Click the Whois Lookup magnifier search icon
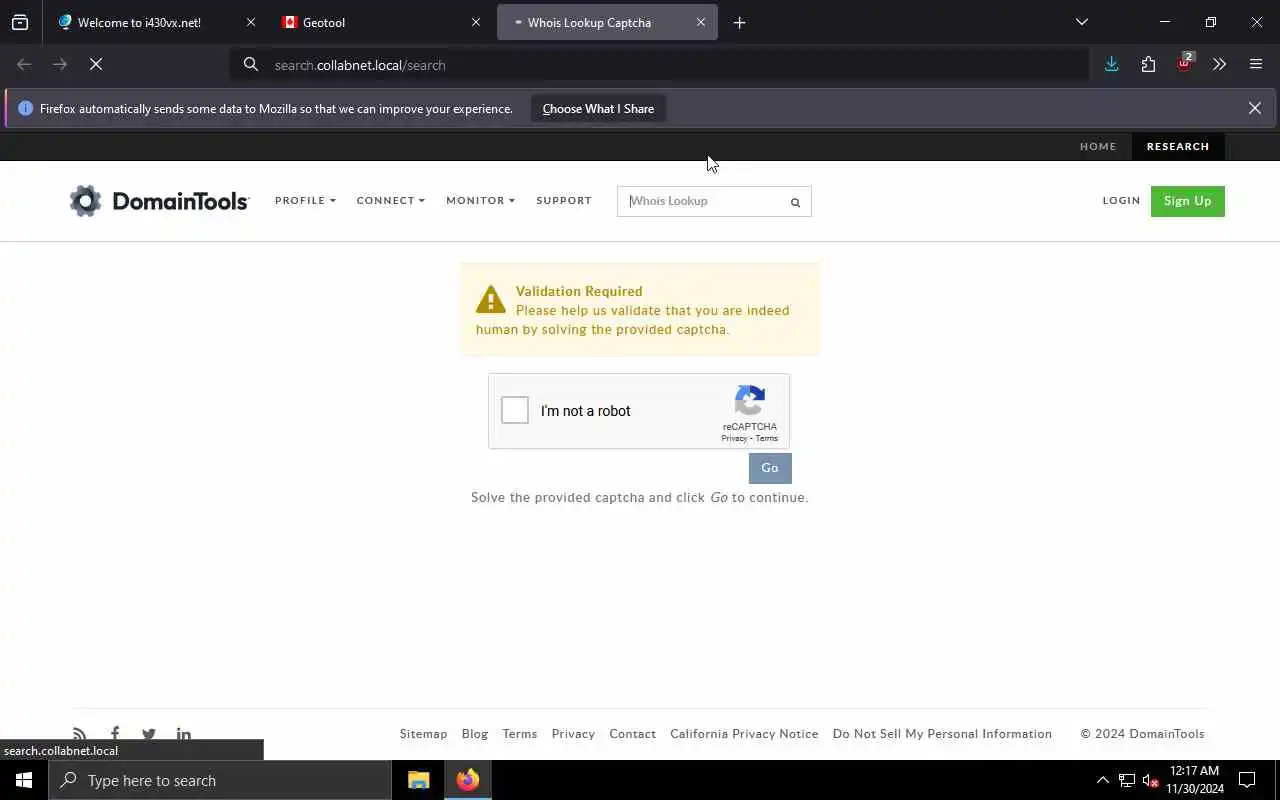 pos(795,202)
